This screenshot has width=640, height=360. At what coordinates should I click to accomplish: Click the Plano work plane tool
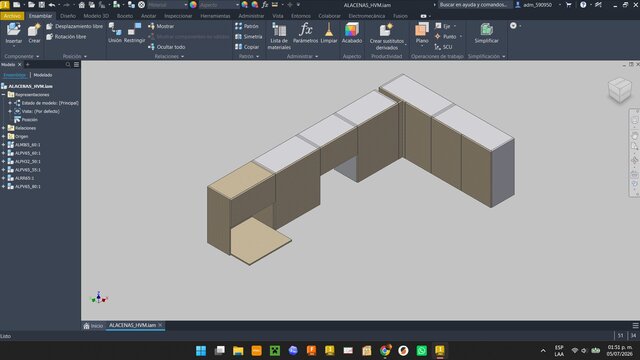coord(422,33)
